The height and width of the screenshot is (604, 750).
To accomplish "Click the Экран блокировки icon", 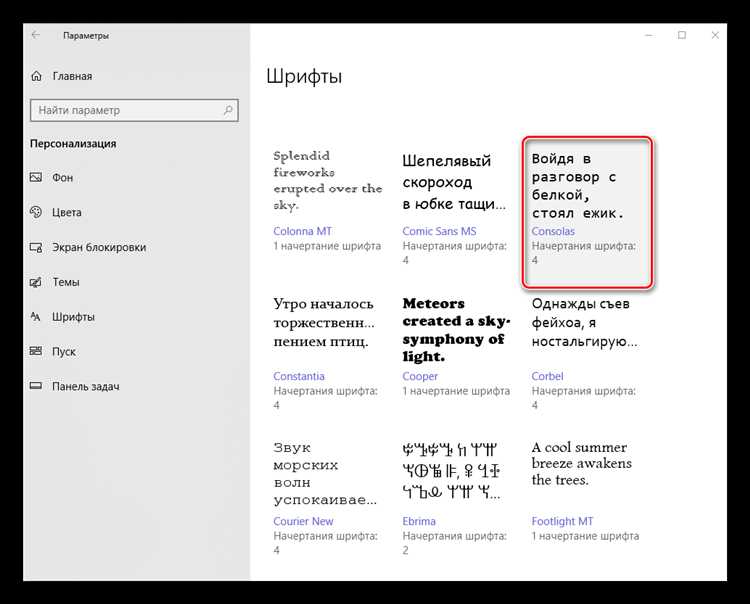I will pos(36,247).
